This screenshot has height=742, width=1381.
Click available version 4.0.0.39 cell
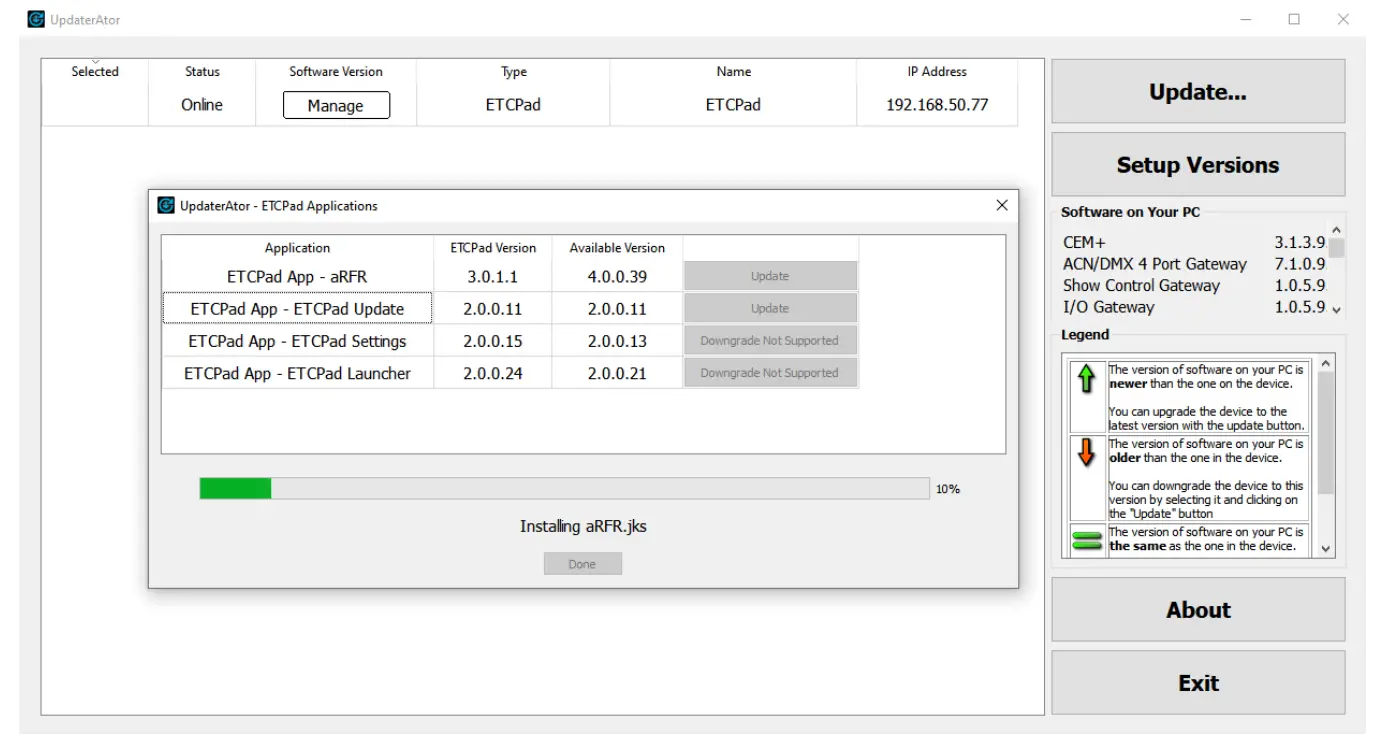point(617,276)
